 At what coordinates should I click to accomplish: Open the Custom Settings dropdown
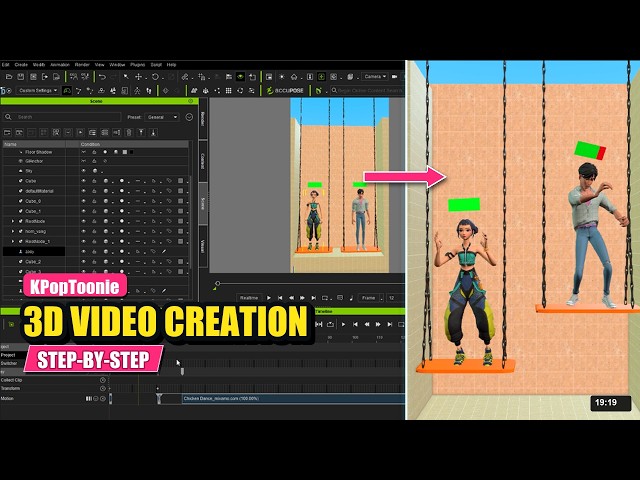point(38,91)
